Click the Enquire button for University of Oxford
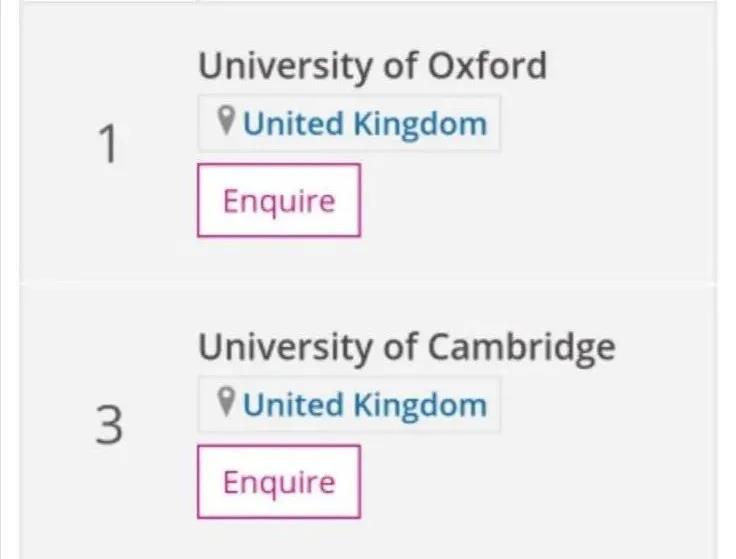The height and width of the screenshot is (559, 736). pos(279,200)
